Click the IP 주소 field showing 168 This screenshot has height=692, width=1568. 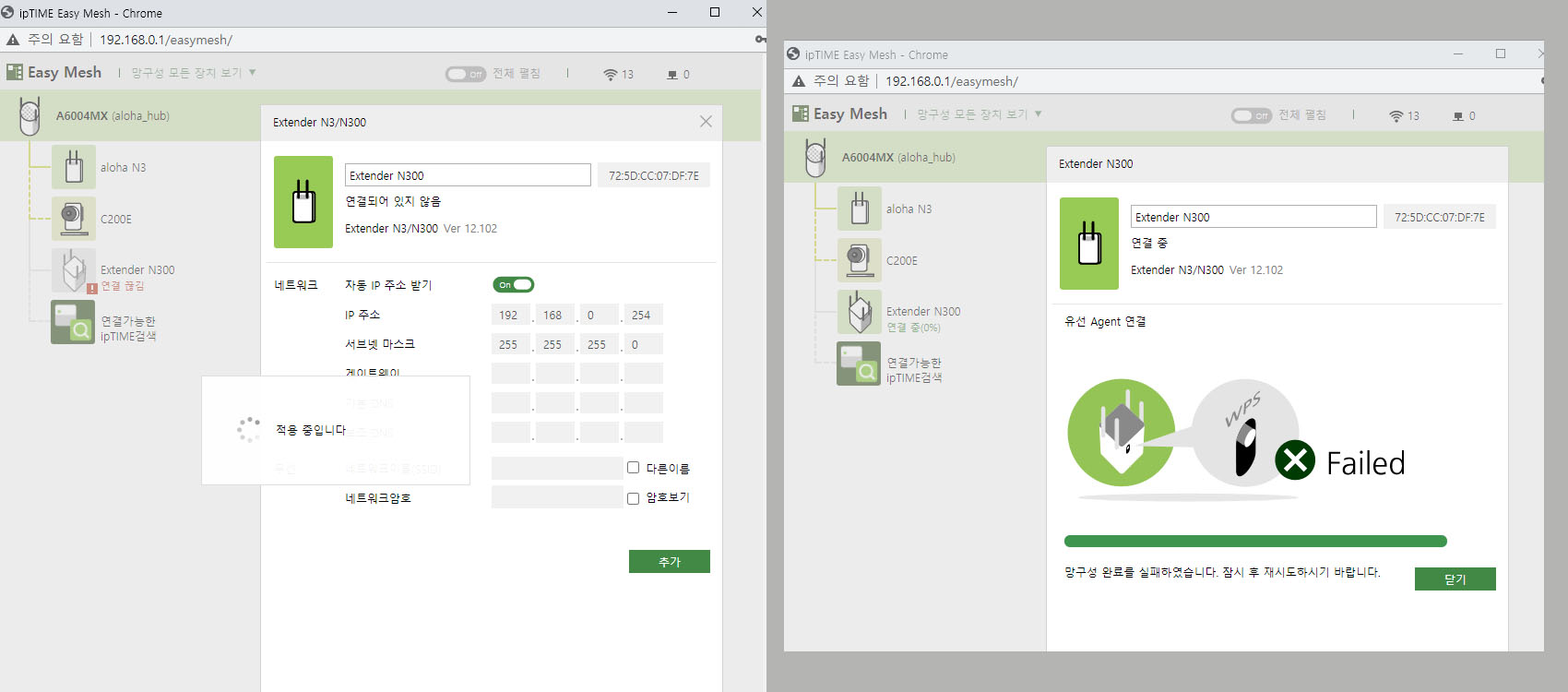555,315
